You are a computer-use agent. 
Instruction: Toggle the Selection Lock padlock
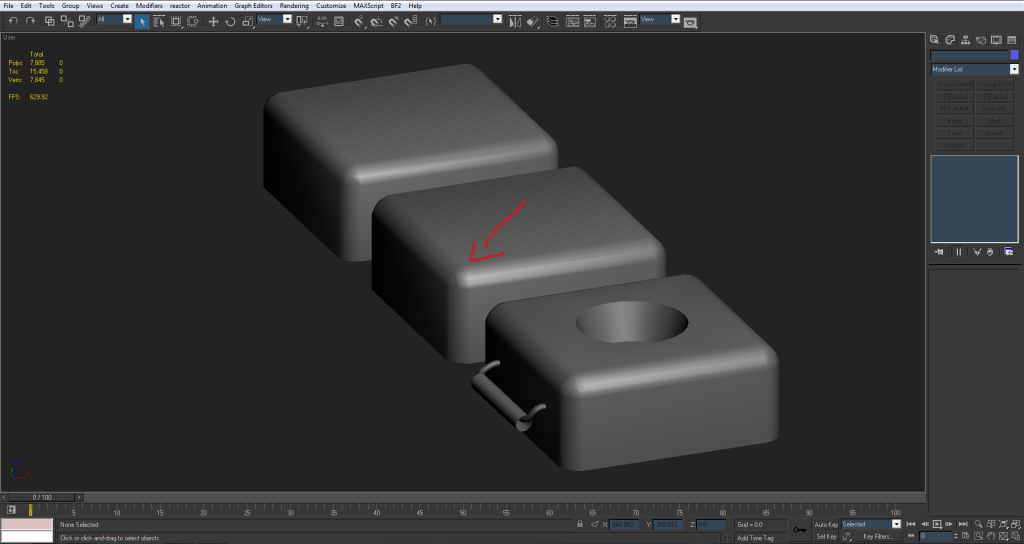pos(580,524)
